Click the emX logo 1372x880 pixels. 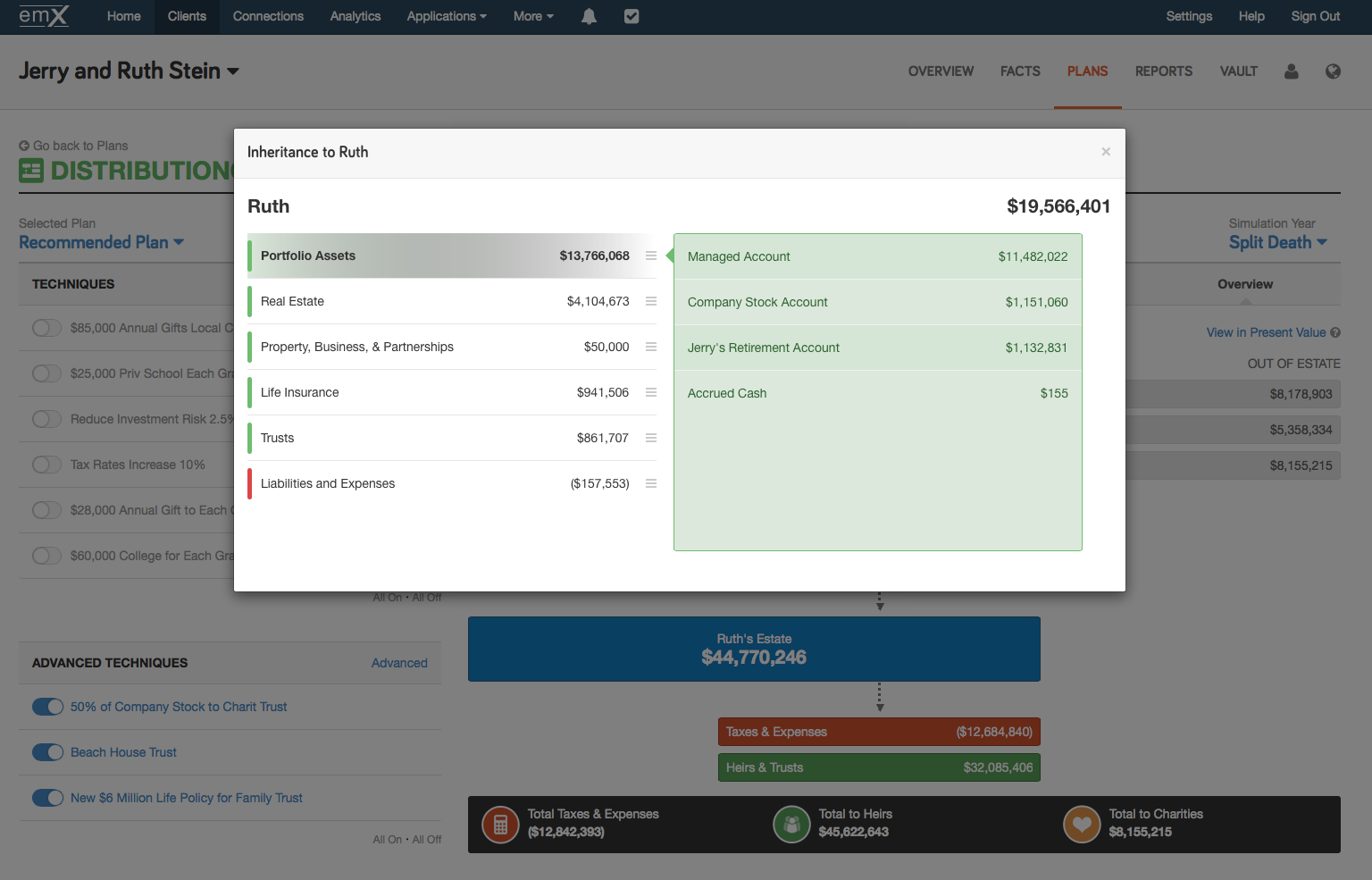coord(44,16)
